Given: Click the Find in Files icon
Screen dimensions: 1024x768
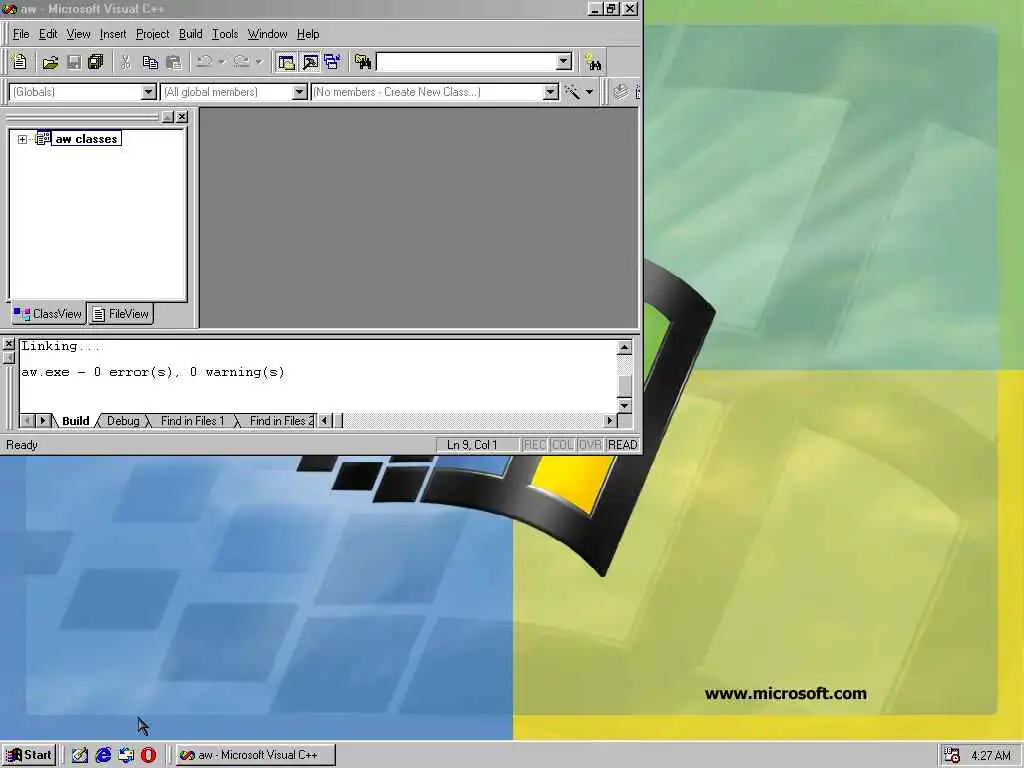Looking at the screenshot, I should click(362, 62).
